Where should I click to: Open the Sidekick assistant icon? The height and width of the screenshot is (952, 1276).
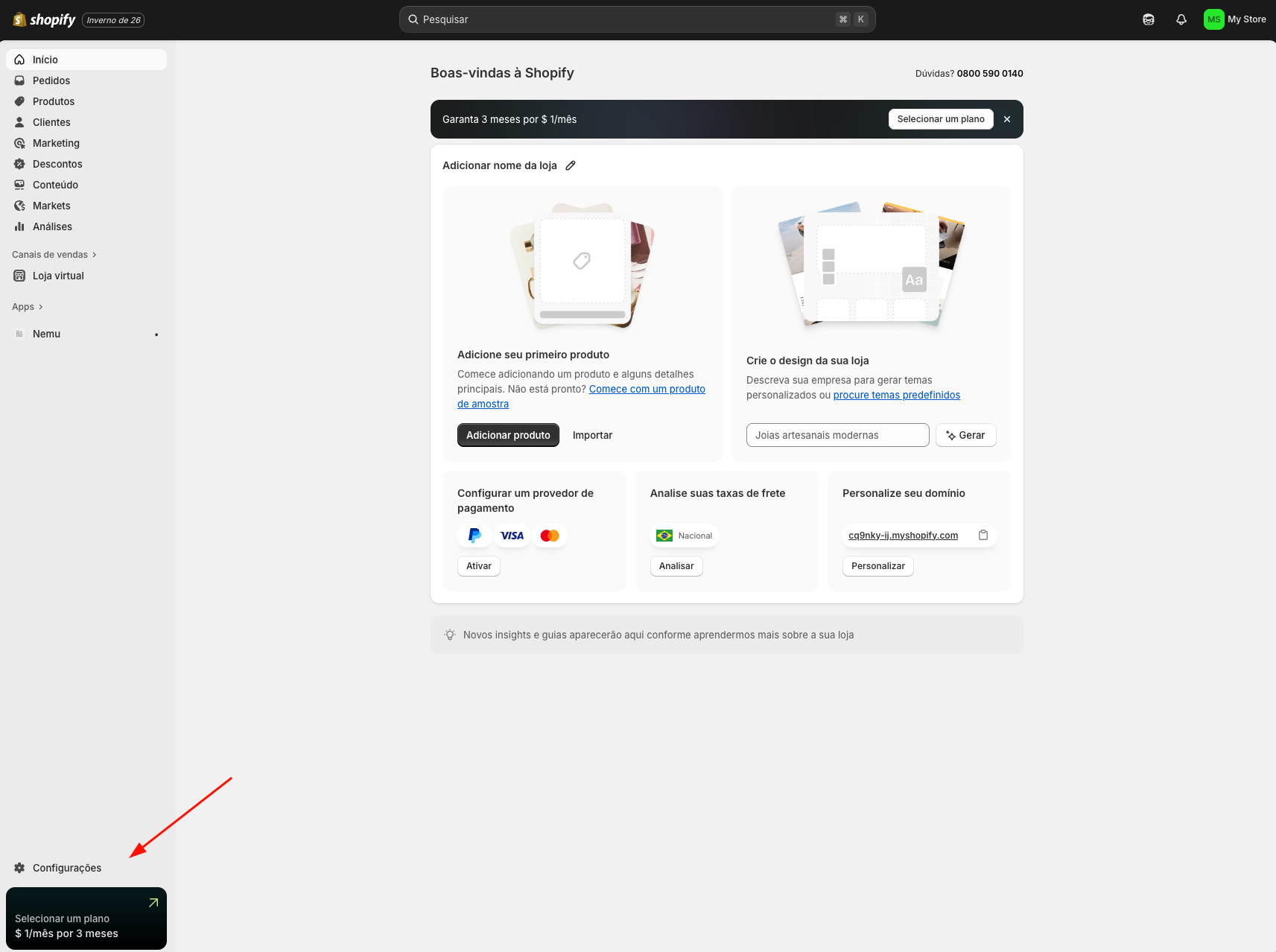1149,19
